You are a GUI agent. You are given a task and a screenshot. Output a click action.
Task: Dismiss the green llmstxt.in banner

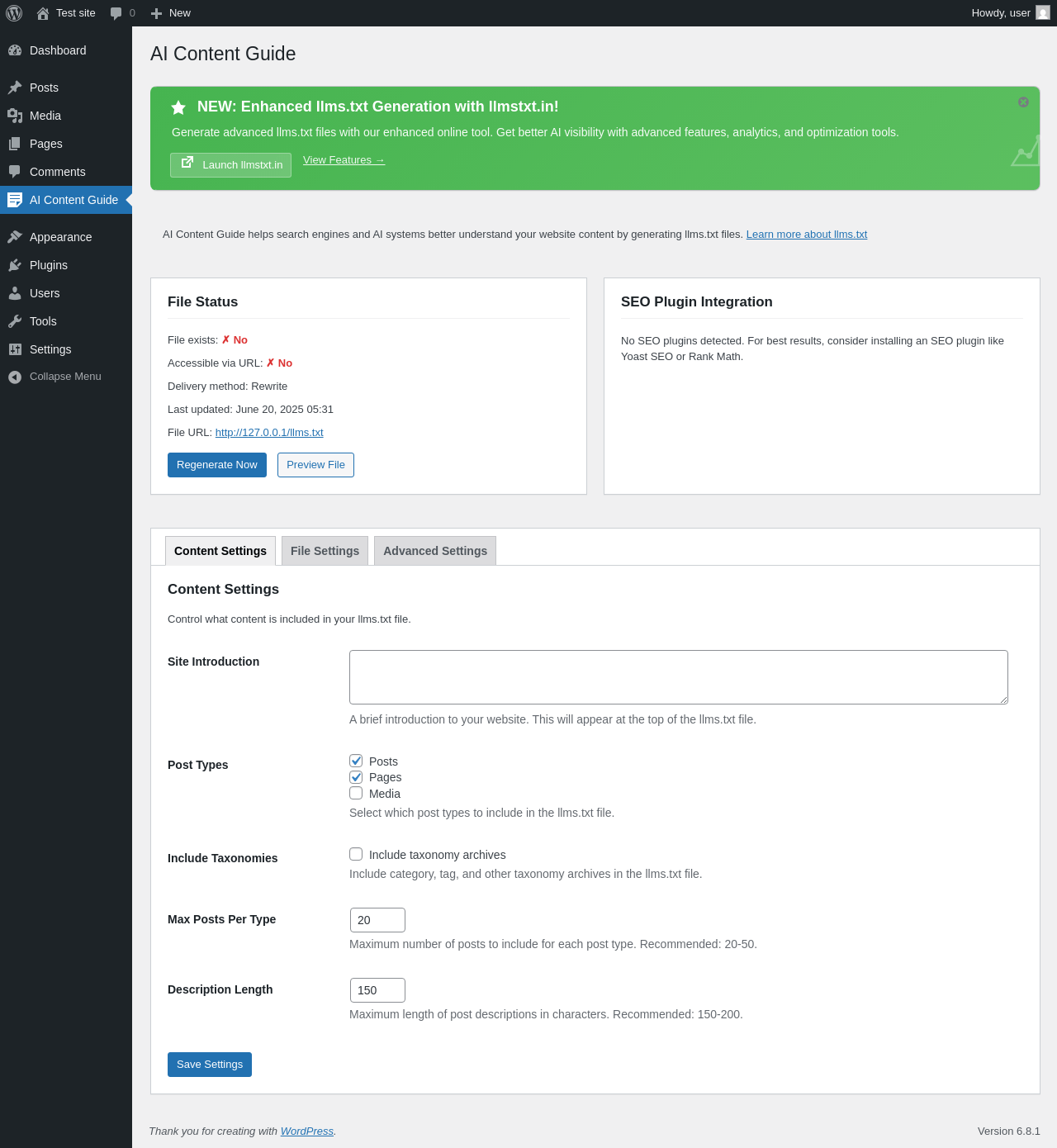[1023, 102]
